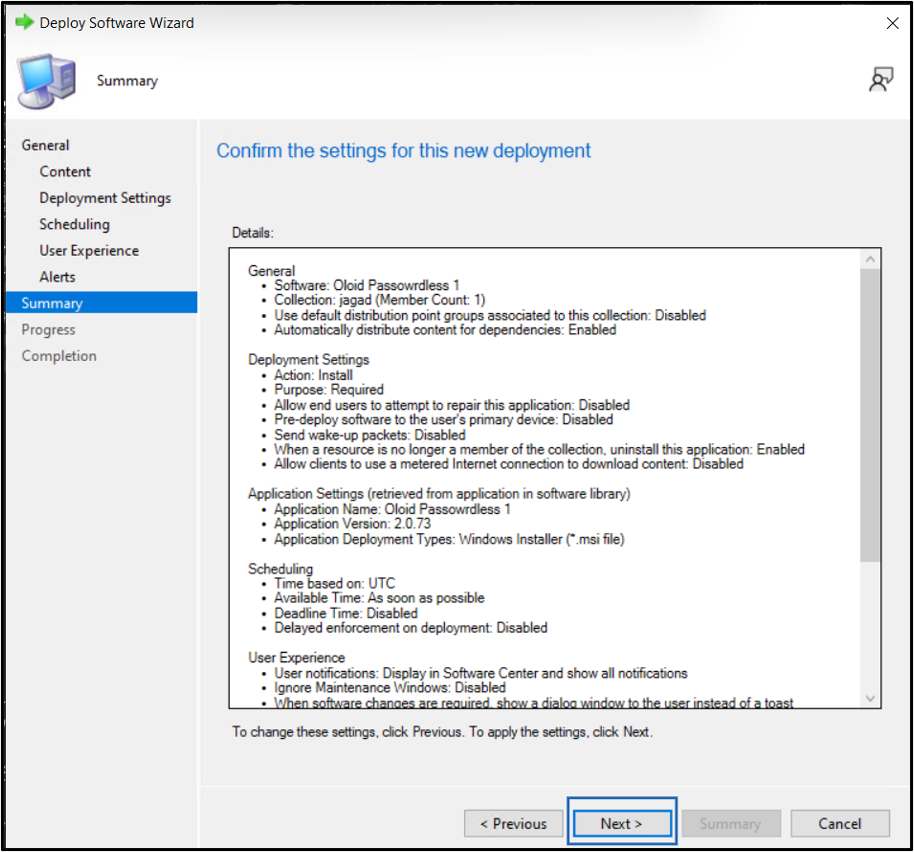Image resolution: width=914 pixels, height=852 pixels.
Task: Select the highlighted Summary step
Action: click(102, 302)
